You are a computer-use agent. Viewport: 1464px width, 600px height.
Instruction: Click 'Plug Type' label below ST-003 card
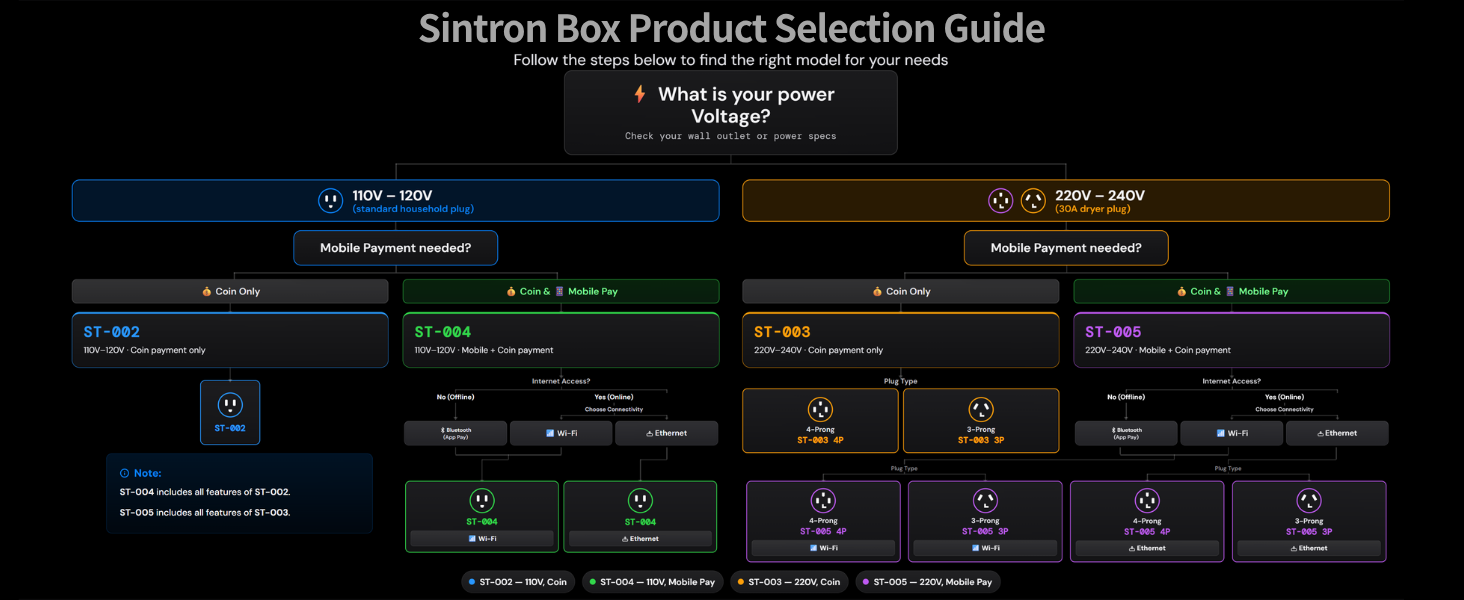(901, 381)
